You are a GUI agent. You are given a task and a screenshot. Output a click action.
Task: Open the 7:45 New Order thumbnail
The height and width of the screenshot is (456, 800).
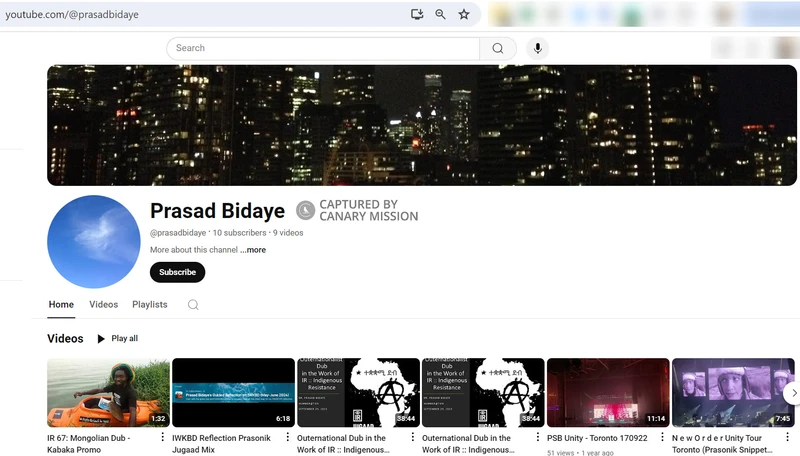(733, 393)
